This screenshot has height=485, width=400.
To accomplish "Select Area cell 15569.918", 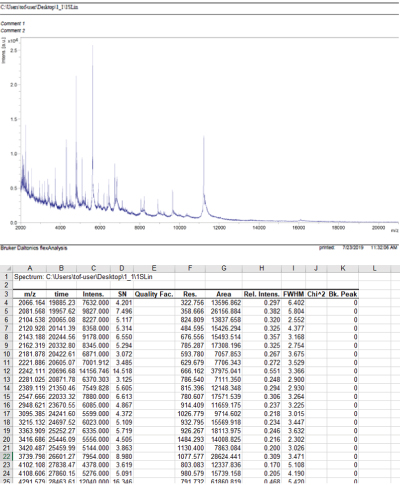I will coord(224,422).
